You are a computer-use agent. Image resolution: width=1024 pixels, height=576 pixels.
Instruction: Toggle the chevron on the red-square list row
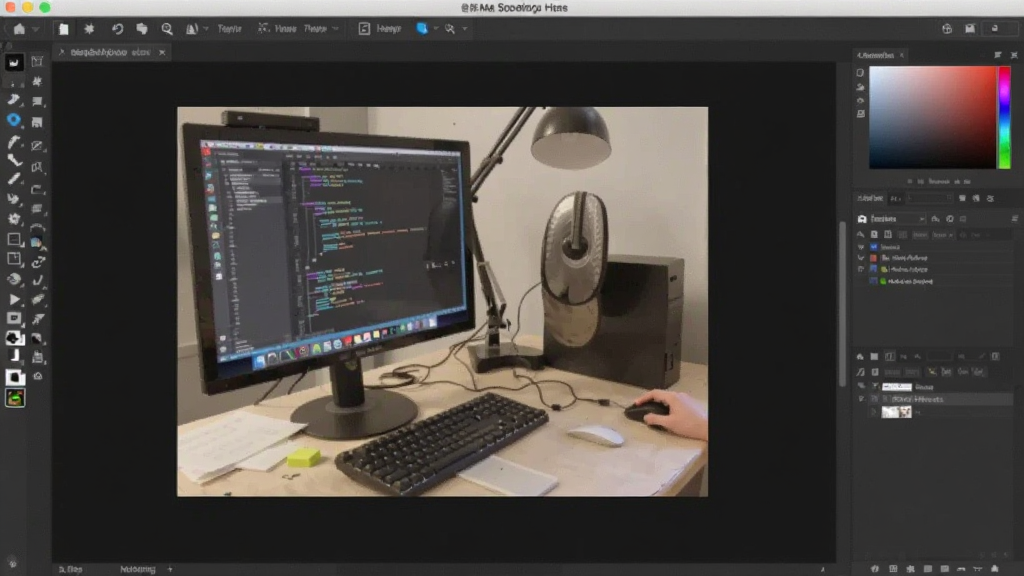861,258
